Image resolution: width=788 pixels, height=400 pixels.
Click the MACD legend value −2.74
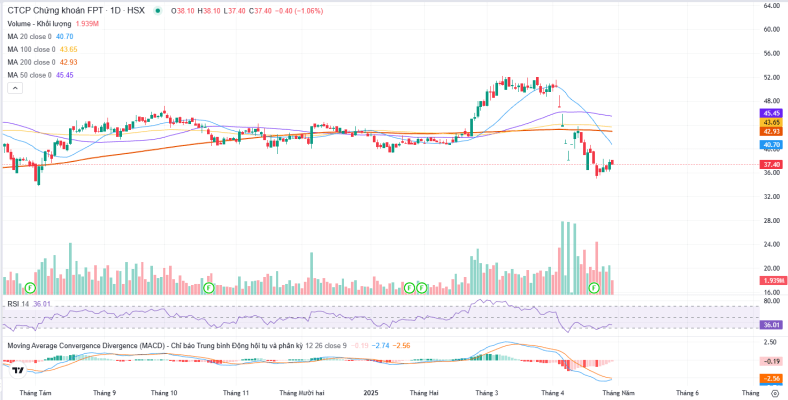(x=382, y=345)
